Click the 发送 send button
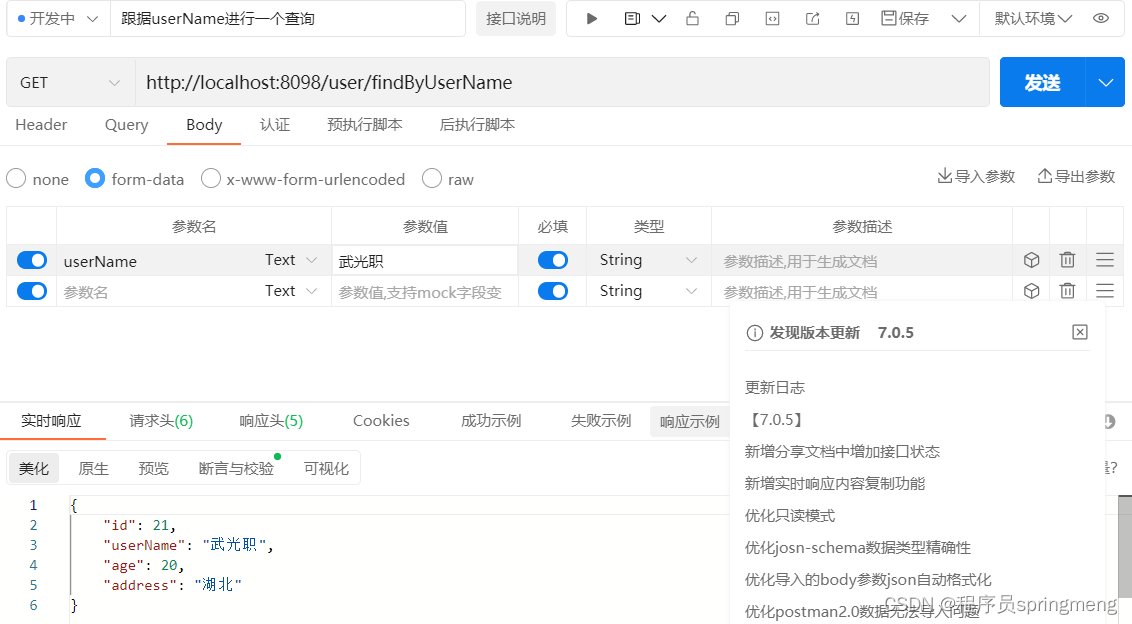Viewport: 1132px width, 624px height. 1043,81
